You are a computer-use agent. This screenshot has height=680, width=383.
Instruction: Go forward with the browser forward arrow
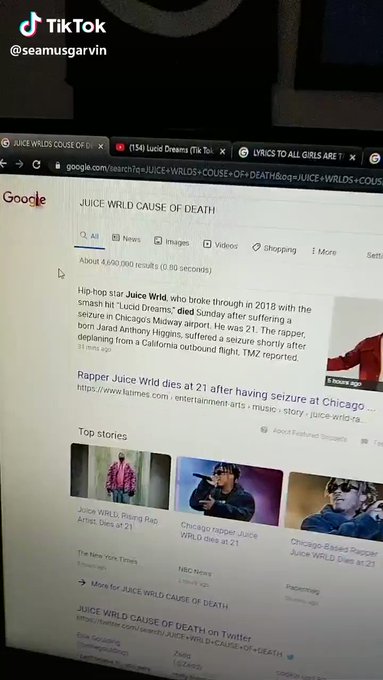pos(19,164)
